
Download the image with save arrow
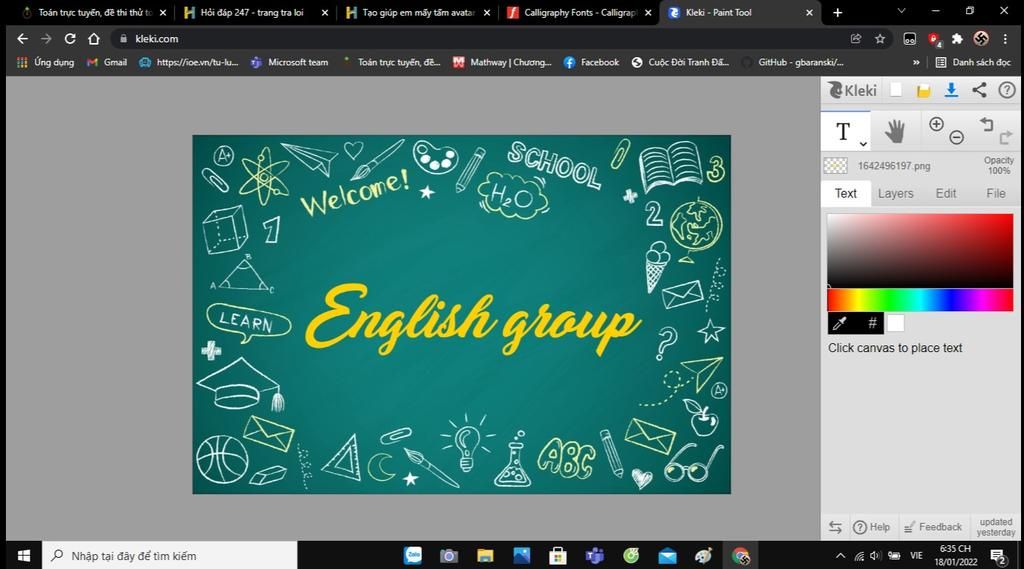coord(952,90)
